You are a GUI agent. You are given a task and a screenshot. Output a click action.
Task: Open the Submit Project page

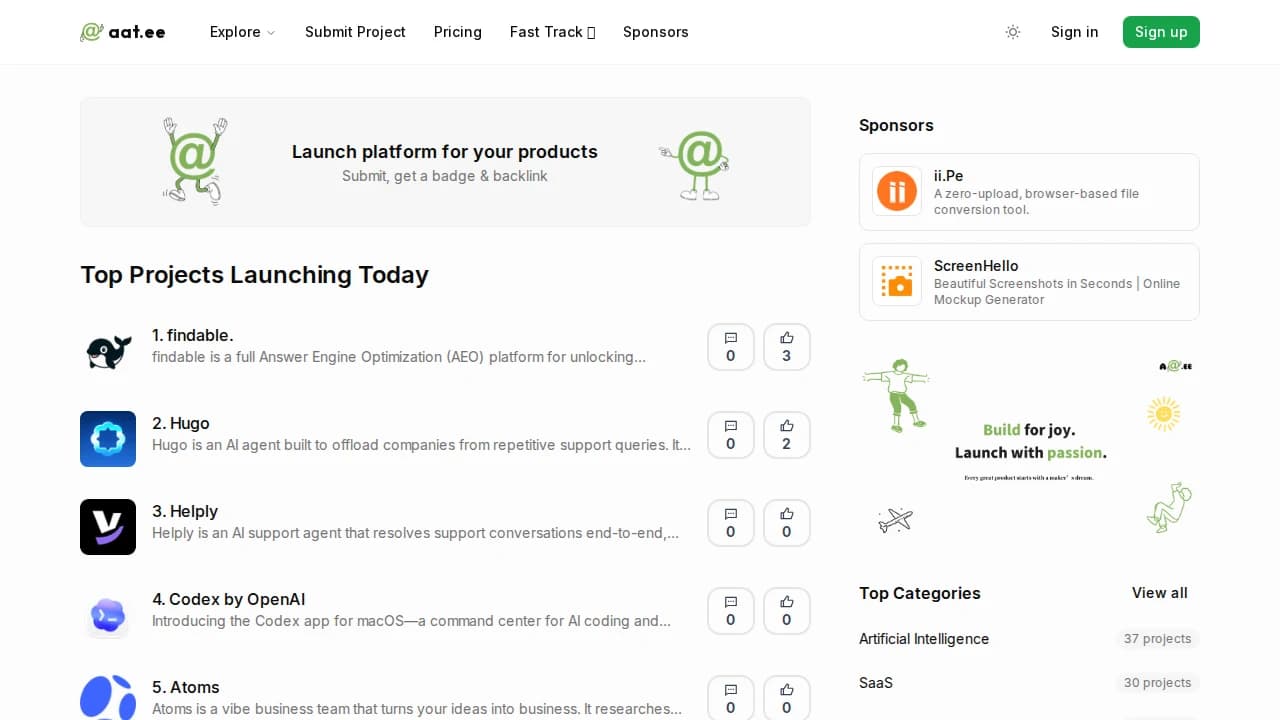(355, 32)
